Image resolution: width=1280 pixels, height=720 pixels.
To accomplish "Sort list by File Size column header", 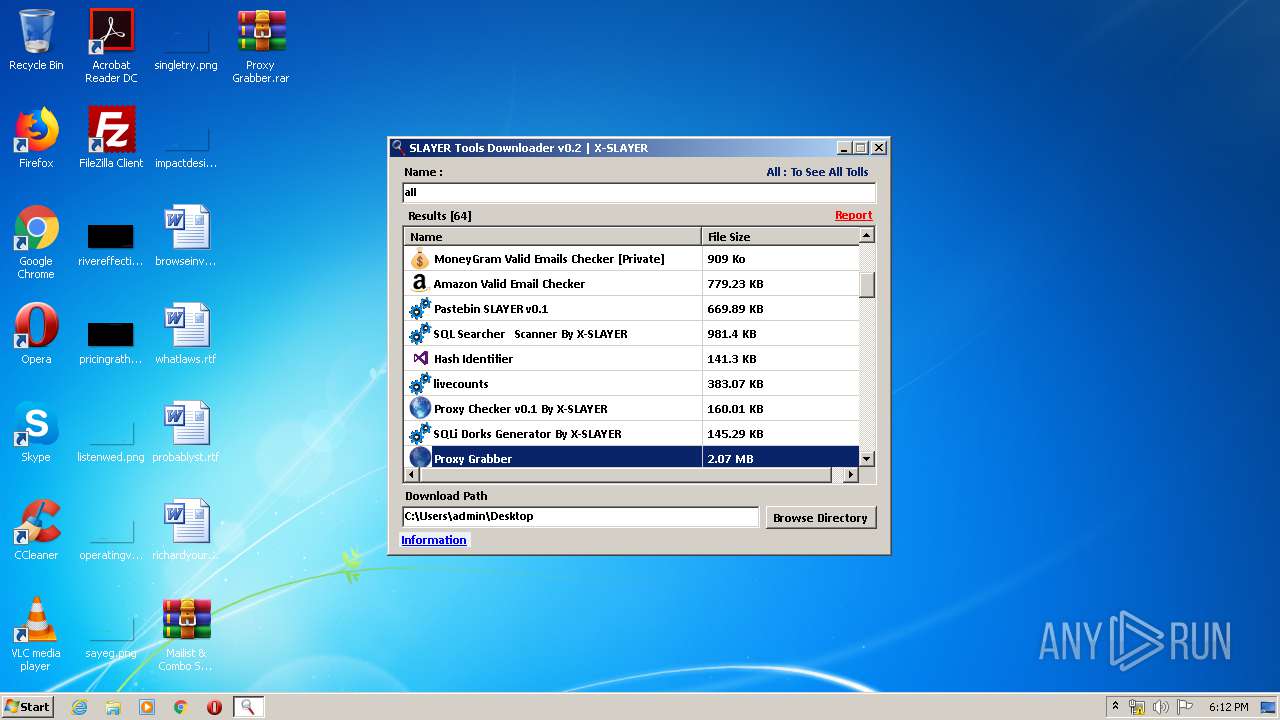I will click(781, 236).
